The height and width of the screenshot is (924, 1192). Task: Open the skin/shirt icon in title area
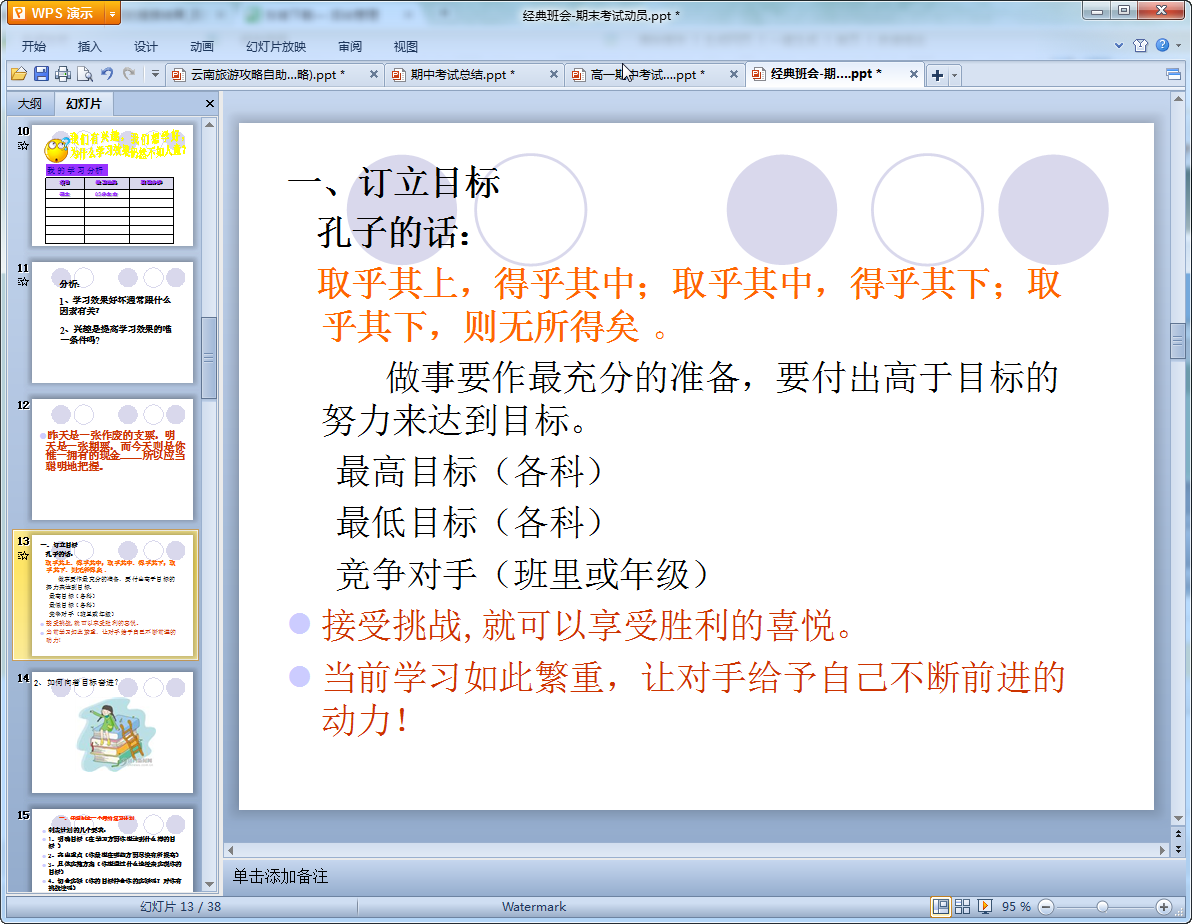(1140, 46)
